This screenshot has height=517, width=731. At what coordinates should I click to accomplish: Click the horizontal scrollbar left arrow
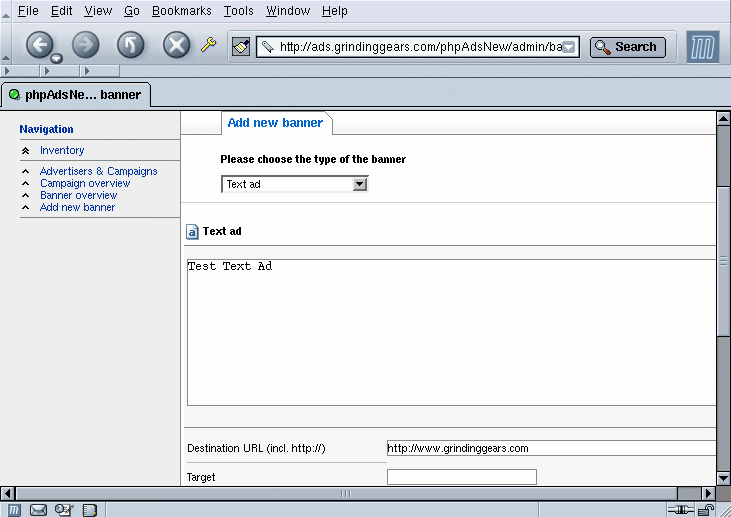(7, 493)
